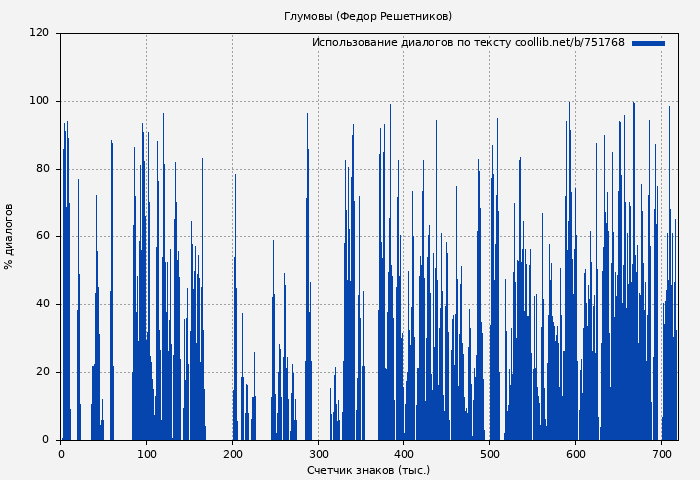
Task: Click the y-axis tick label 0
Action: (46, 440)
